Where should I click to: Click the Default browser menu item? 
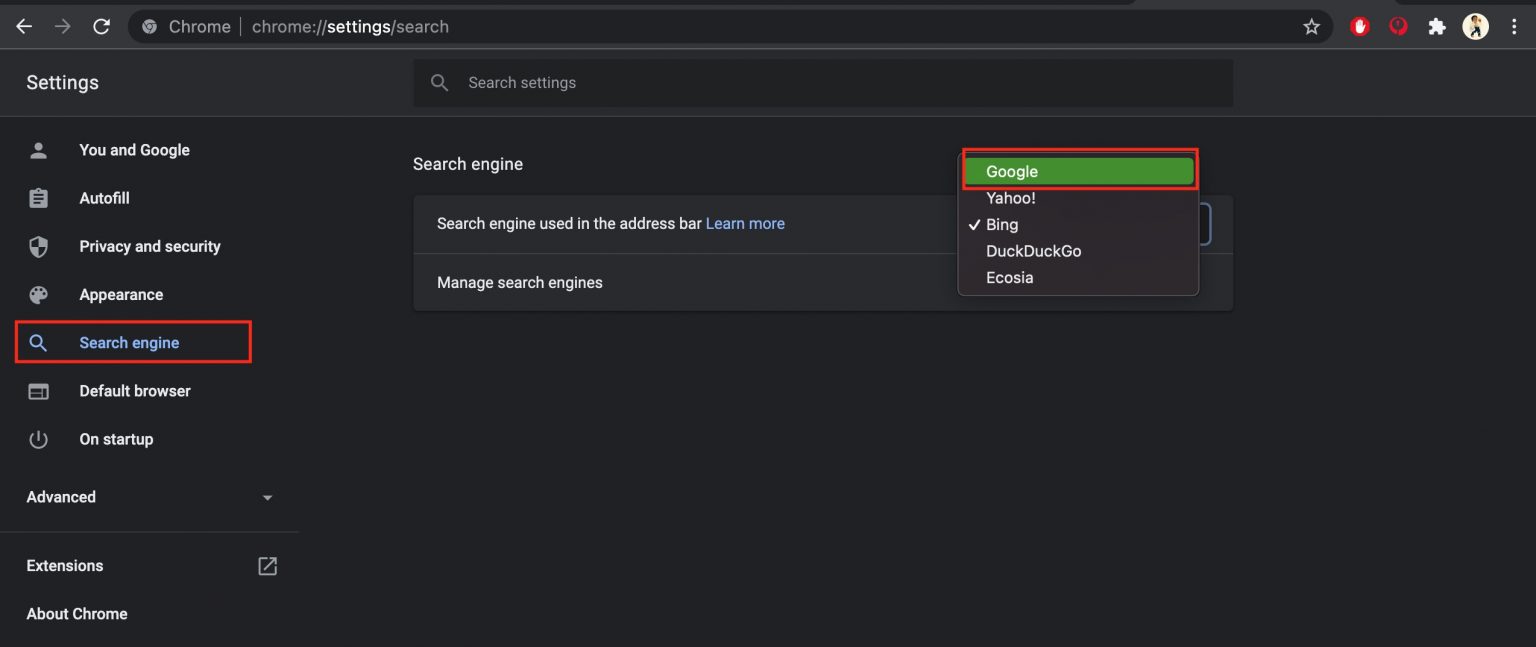(134, 390)
